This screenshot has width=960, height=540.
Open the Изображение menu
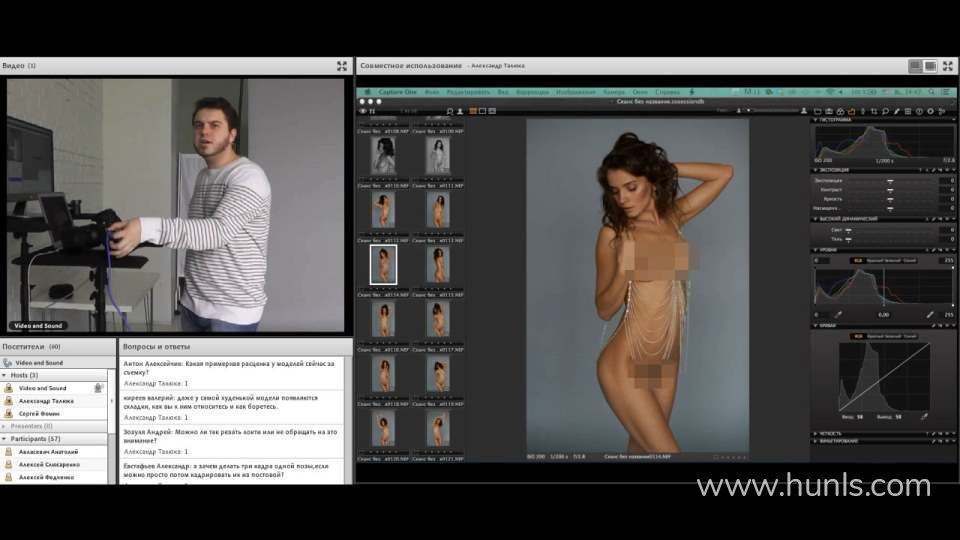[x=576, y=92]
